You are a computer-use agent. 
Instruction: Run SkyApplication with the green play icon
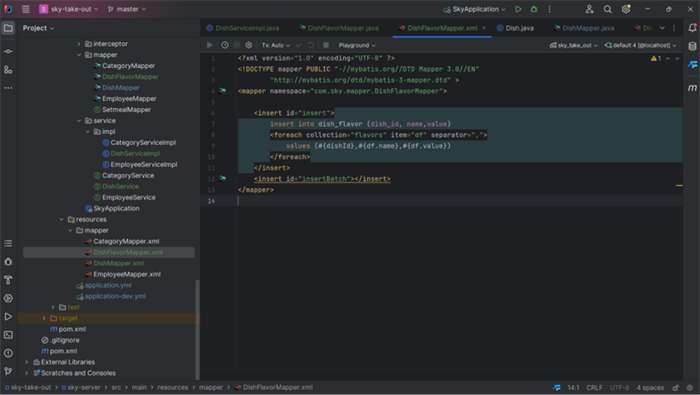(518, 9)
